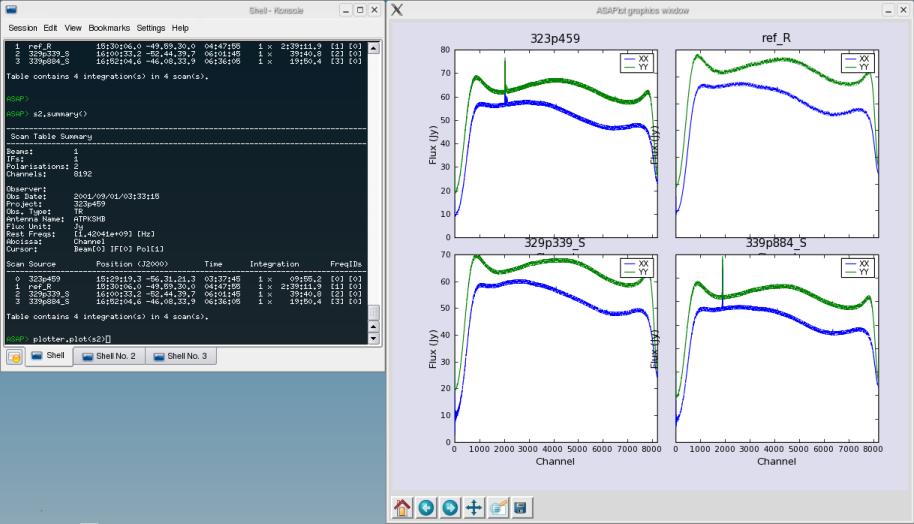Select the Pan axes tool
Screen dimensions: 914x524
point(474,507)
